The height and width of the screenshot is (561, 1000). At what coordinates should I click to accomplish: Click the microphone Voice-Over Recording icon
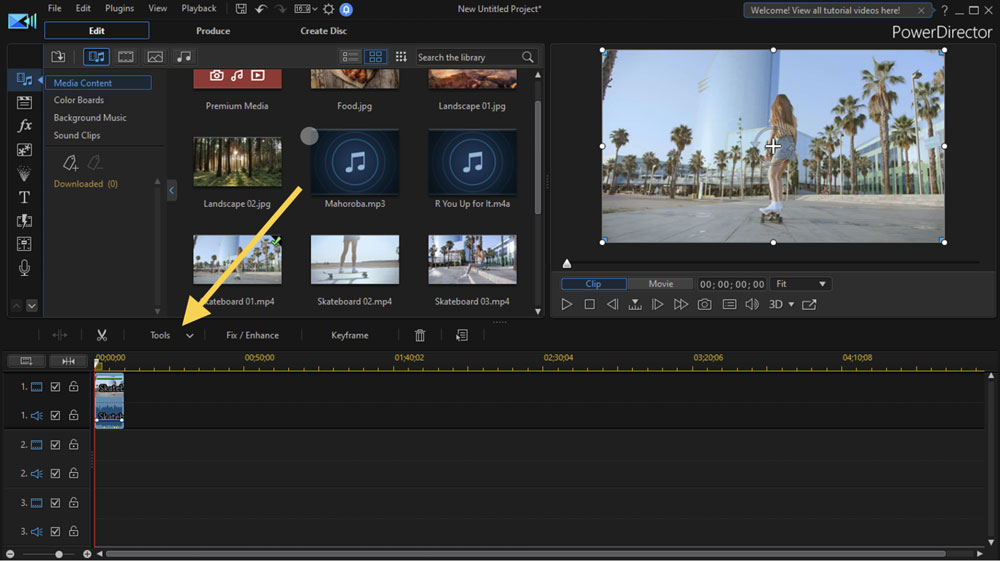click(x=25, y=268)
